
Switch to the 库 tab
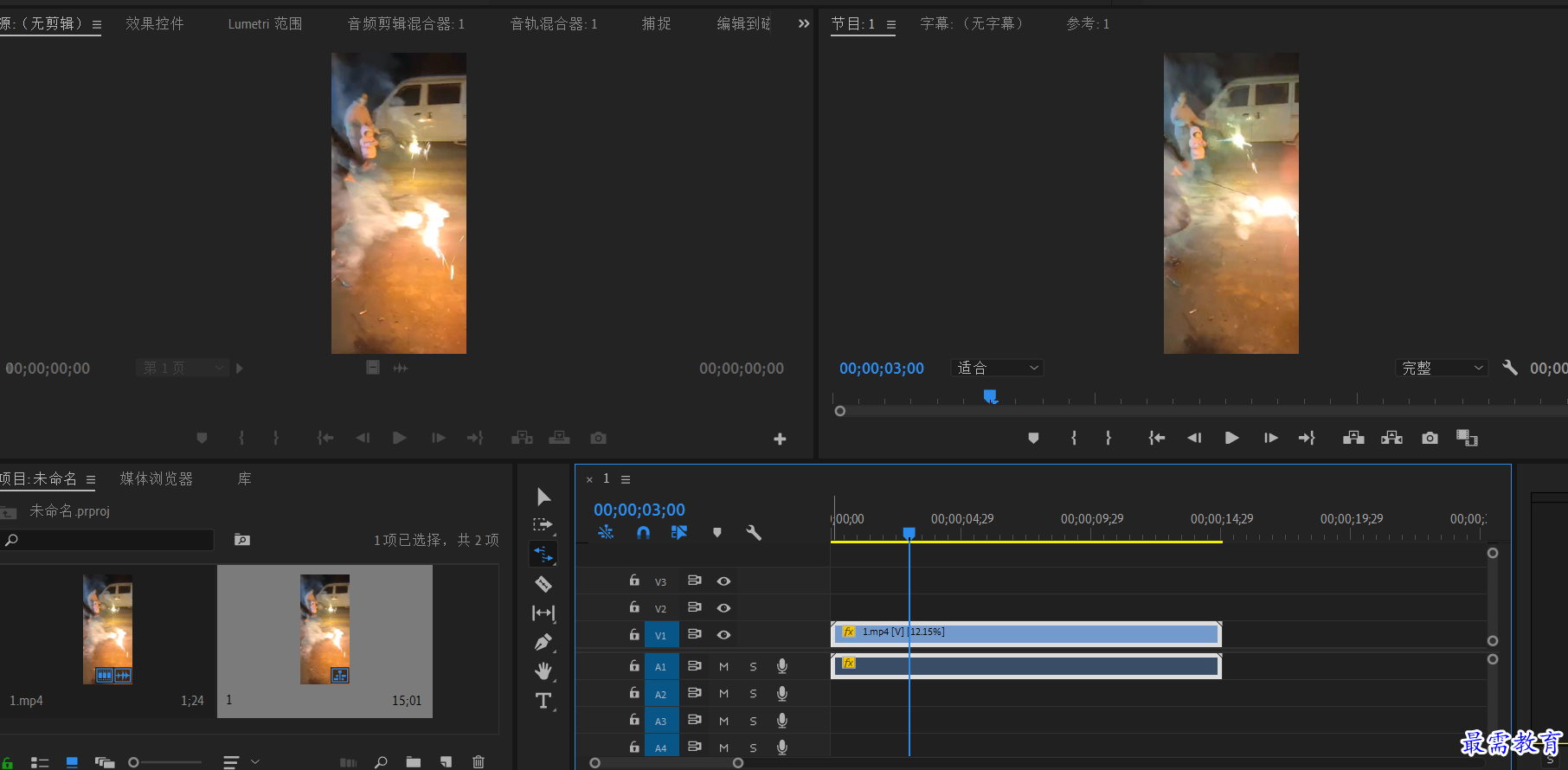coord(245,478)
